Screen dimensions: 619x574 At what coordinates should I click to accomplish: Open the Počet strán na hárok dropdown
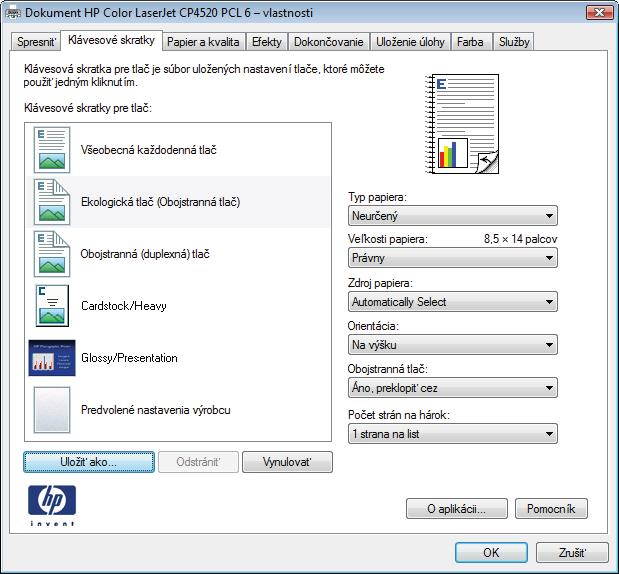[453, 434]
